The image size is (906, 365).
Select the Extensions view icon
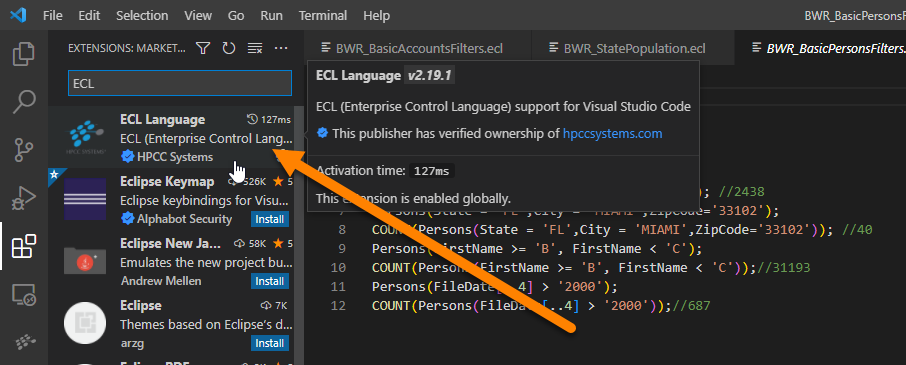pyautogui.click(x=24, y=247)
